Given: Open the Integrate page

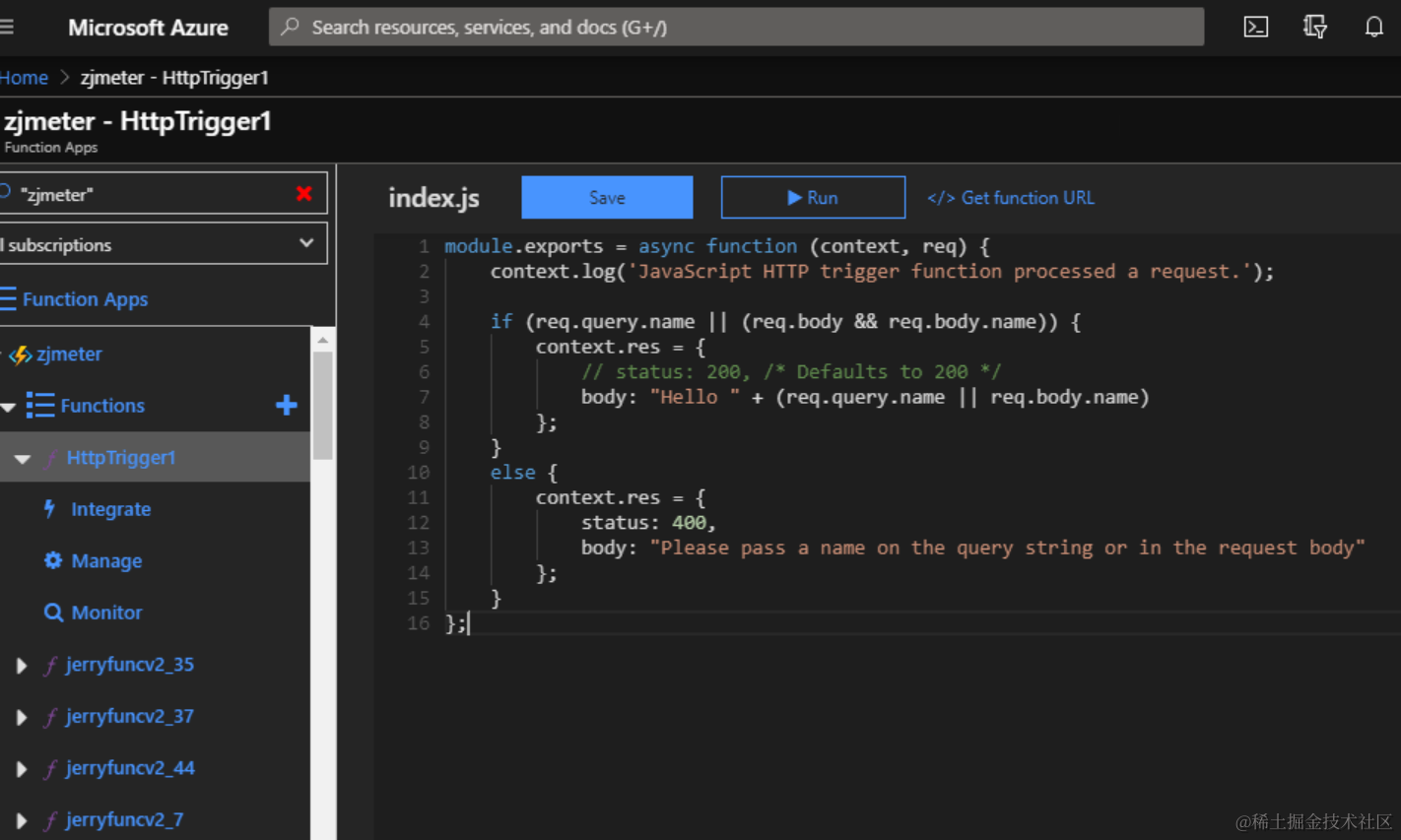Looking at the screenshot, I should click(x=111, y=509).
